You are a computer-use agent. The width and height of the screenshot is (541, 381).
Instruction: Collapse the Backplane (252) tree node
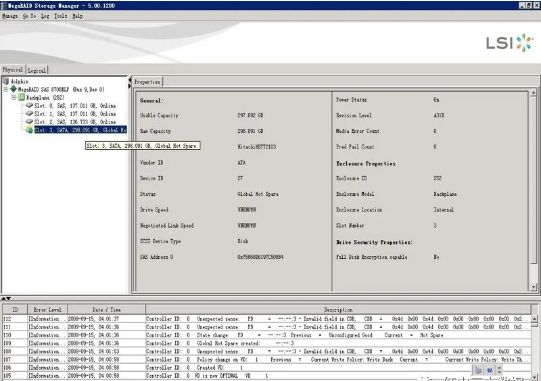14,97
